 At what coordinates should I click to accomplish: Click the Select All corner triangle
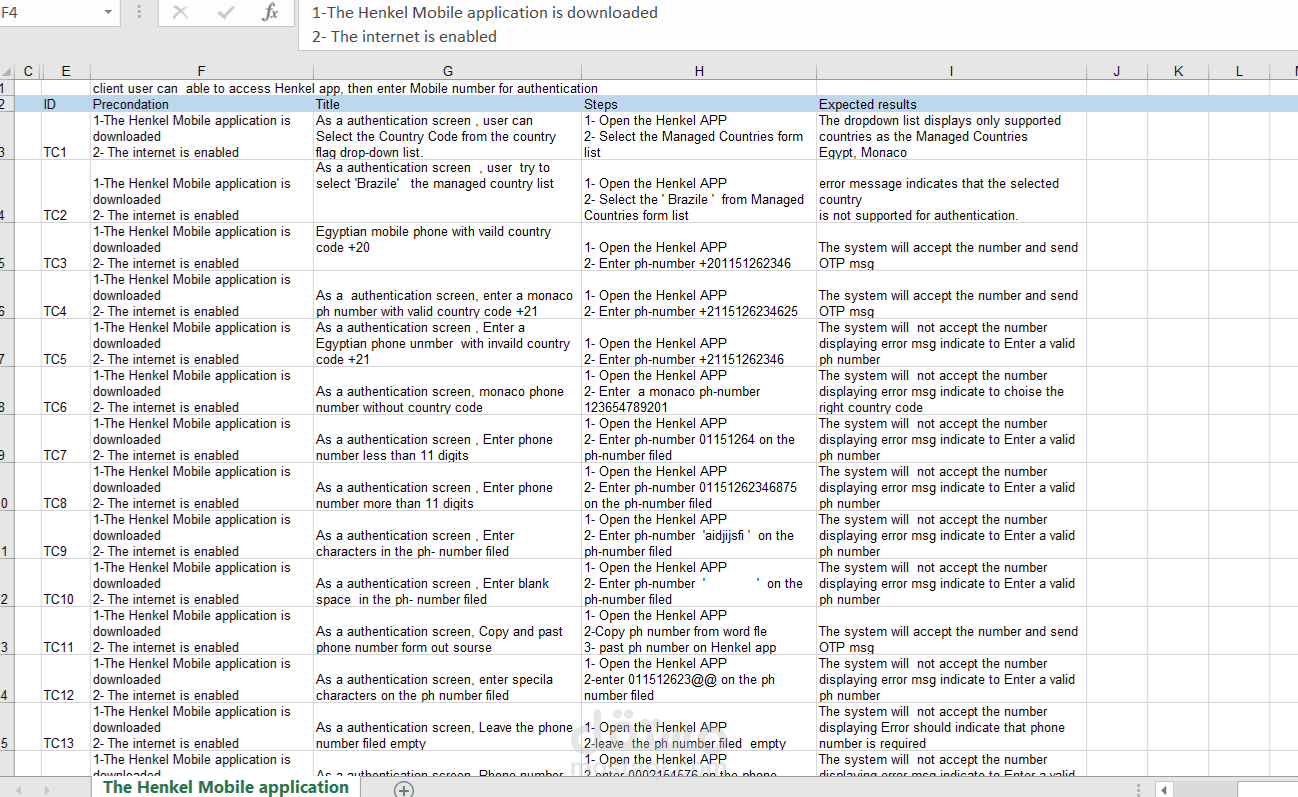[x=8, y=71]
